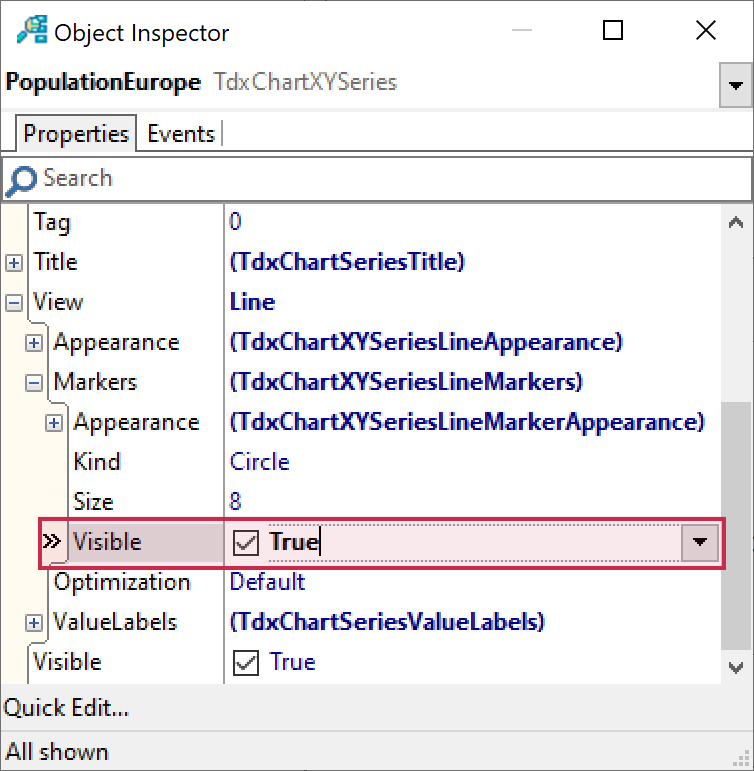Click the current-row double arrow marker
The height and width of the screenshot is (771, 754).
pyautogui.click(x=50, y=542)
